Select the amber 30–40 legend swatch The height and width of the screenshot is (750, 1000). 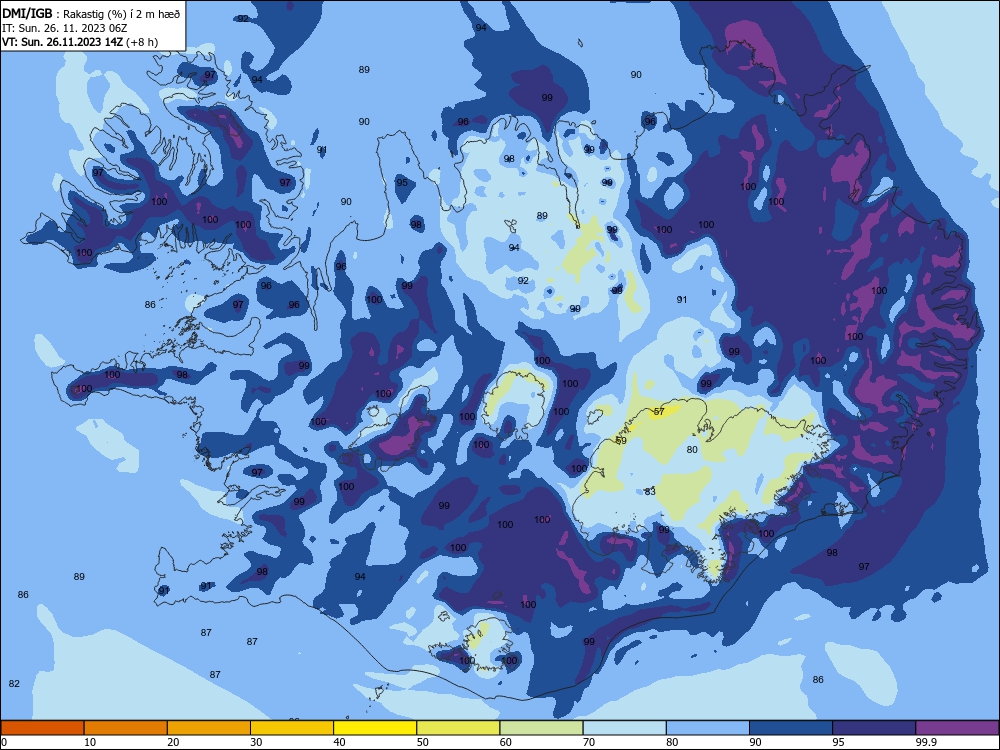tap(292, 728)
